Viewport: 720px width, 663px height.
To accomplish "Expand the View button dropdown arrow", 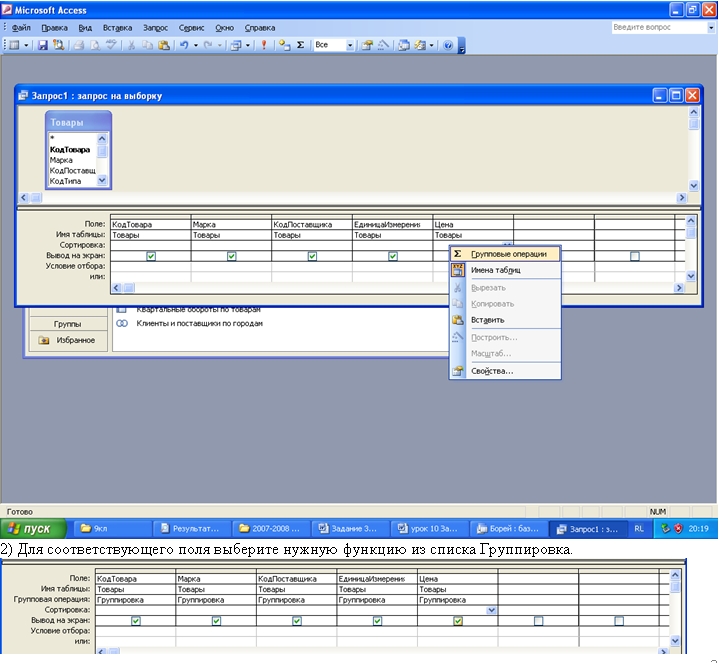I will coord(27,46).
